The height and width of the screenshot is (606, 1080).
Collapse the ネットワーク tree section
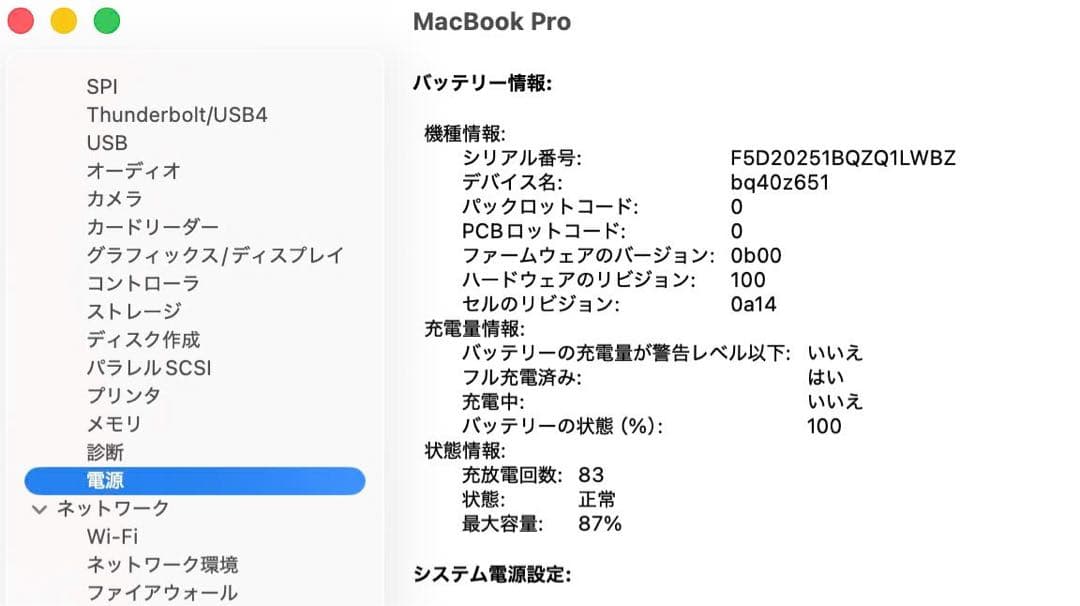(x=38, y=509)
